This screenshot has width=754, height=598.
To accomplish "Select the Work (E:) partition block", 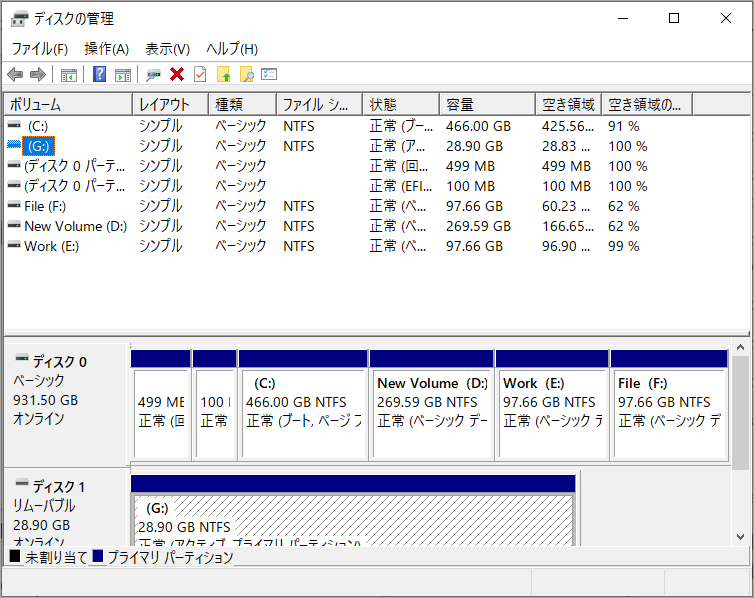I will tap(552, 405).
